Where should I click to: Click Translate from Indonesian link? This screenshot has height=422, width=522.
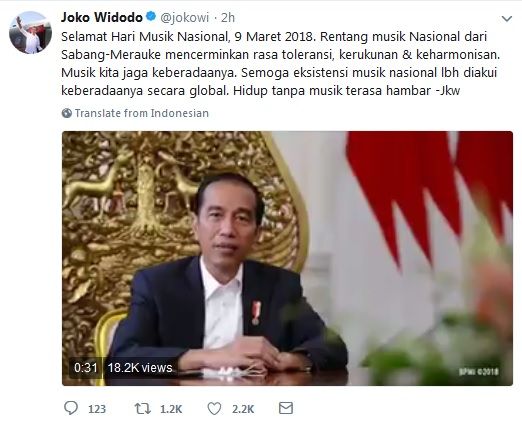[x=142, y=113]
